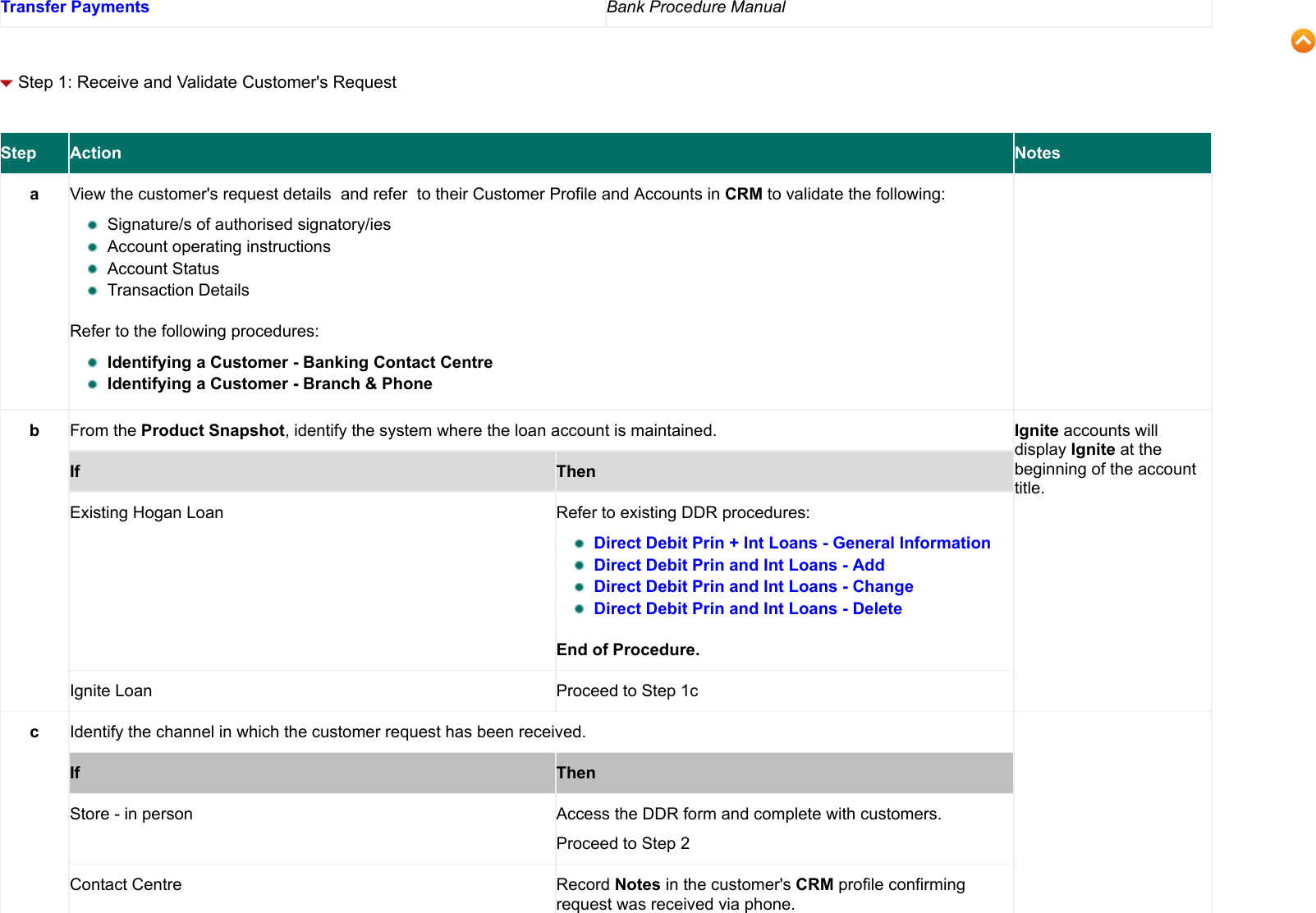1316x913 pixels.
Task: Click the red triangle icon beside Step 1
Action: (x=7, y=82)
